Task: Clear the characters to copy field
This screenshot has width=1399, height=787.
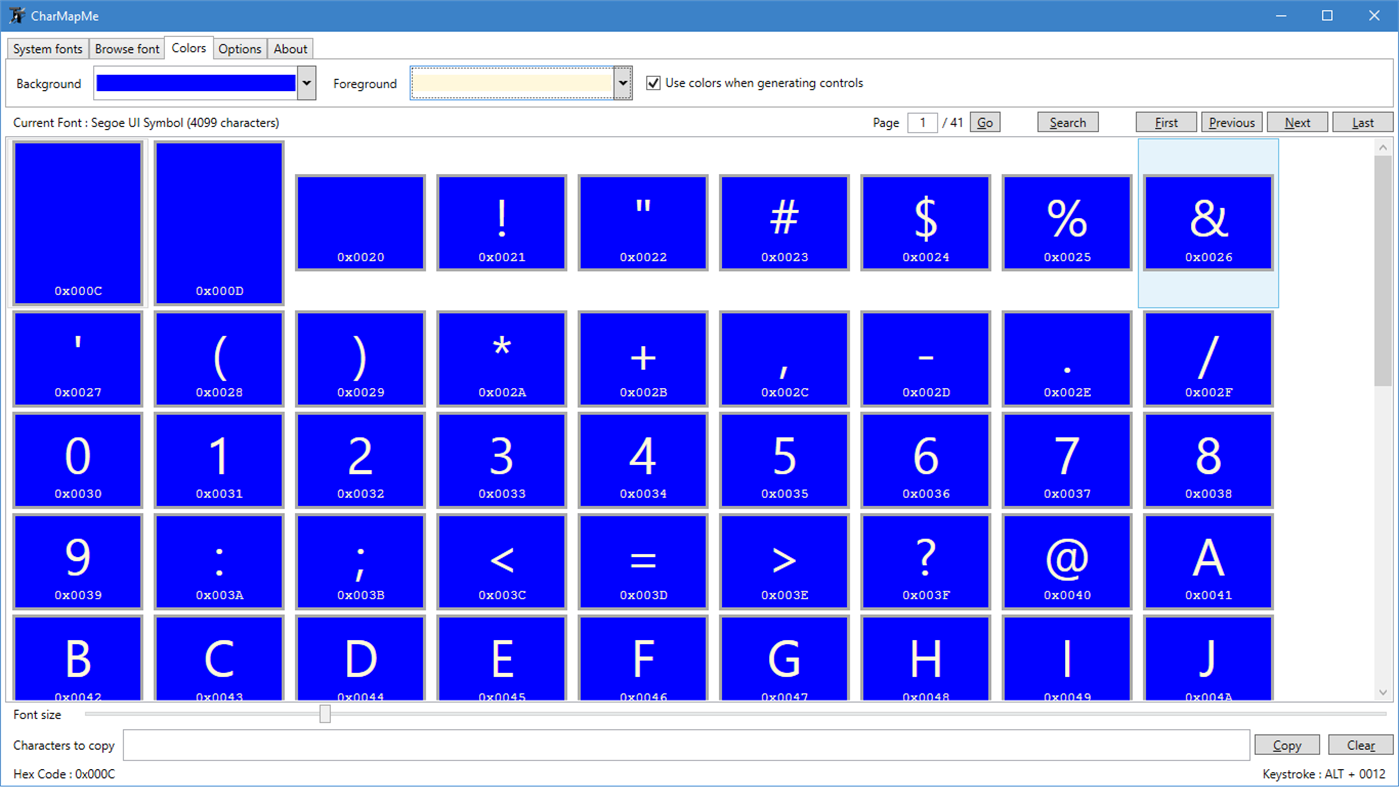Action: pos(1361,744)
